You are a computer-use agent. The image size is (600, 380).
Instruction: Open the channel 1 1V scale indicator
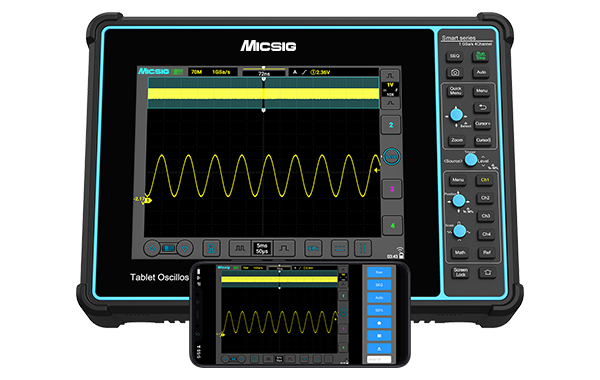pos(390,90)
